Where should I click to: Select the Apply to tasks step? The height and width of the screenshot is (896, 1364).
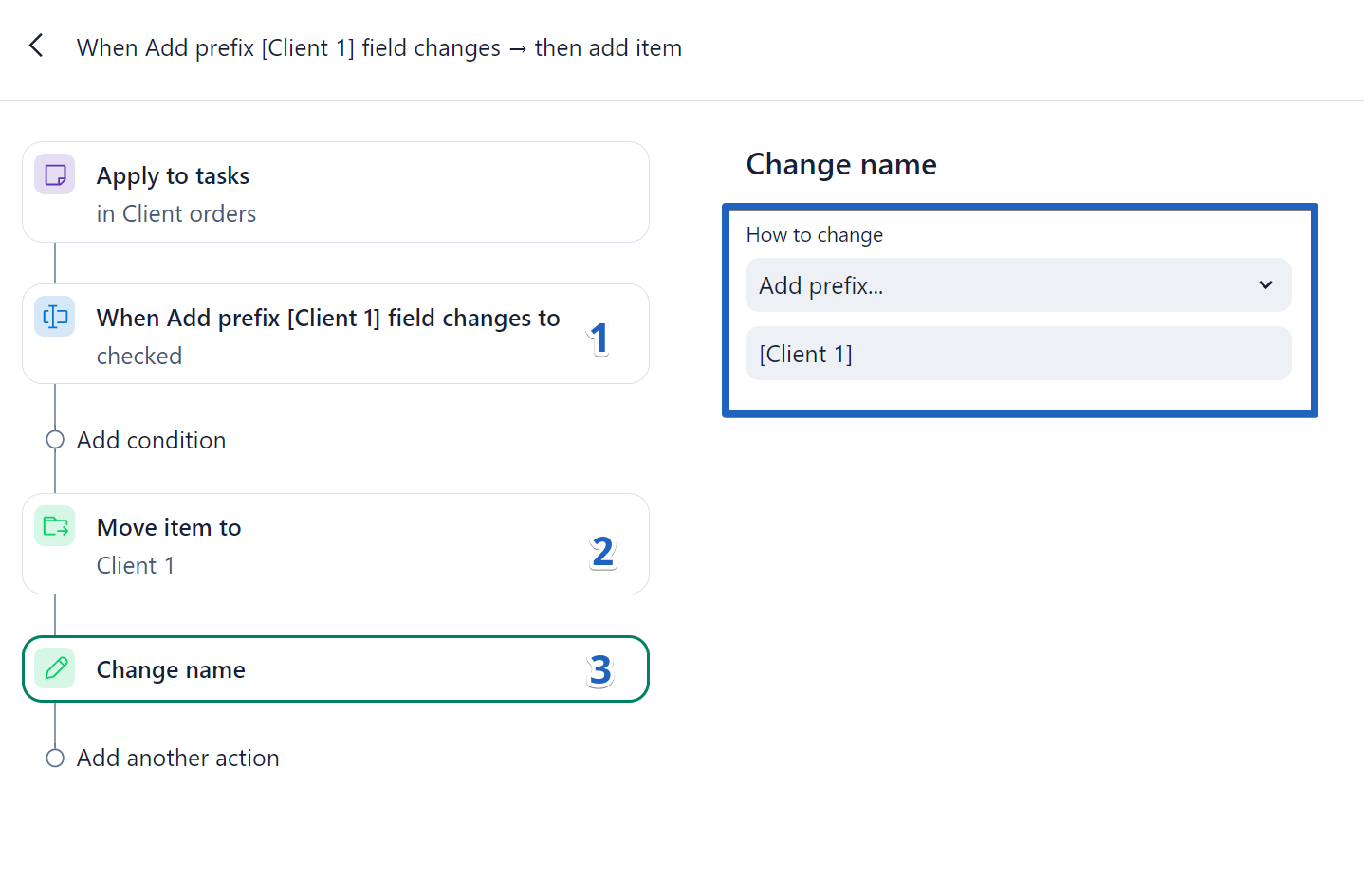[335, 193]
